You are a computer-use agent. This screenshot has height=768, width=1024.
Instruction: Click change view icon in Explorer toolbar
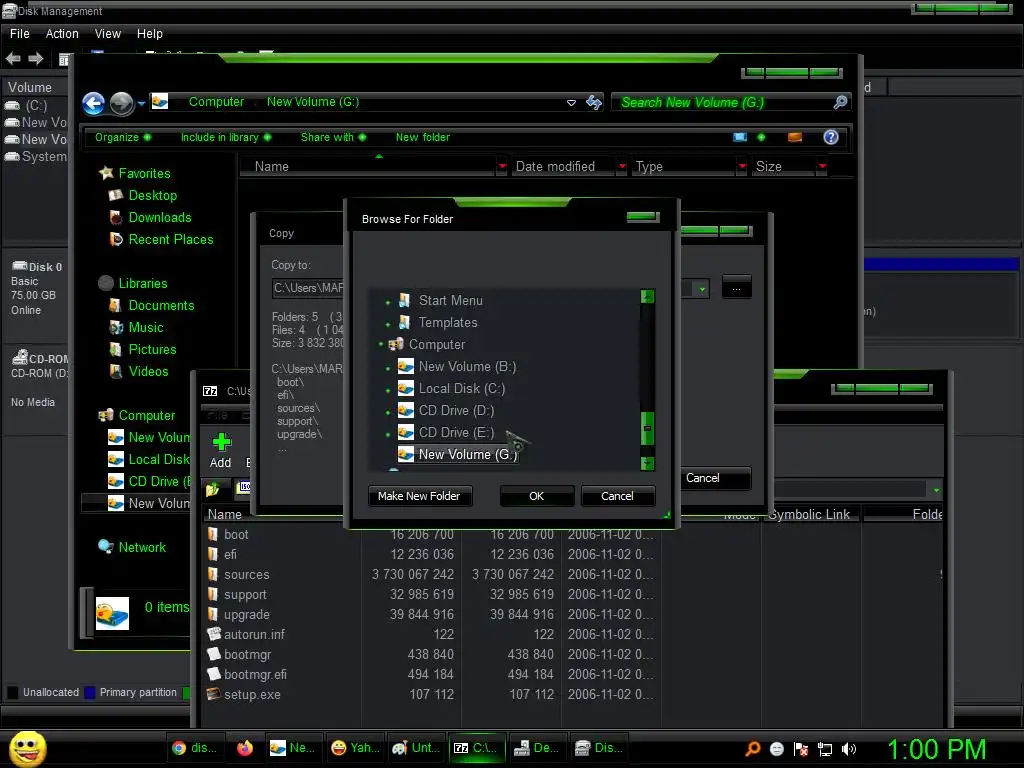(740, 137)
